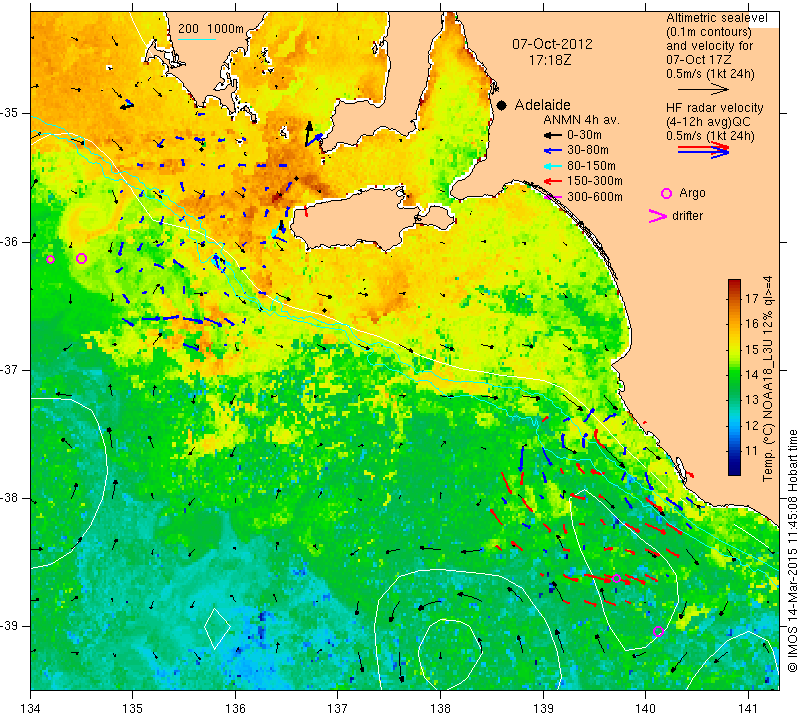
Task: Click the '200 1000m' depth legend label
Action: click(211, 29)
